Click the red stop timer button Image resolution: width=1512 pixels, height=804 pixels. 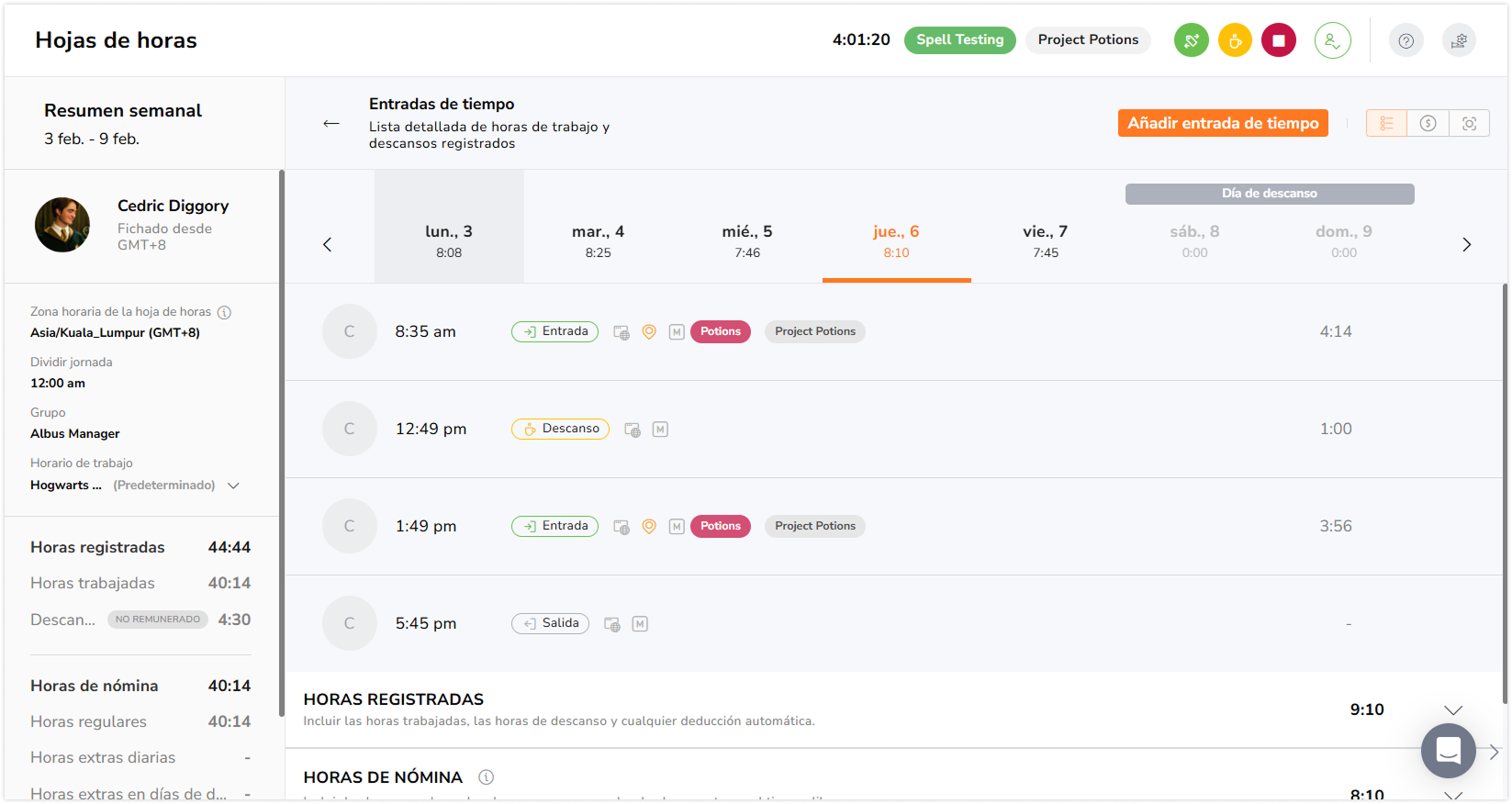pyautogui.click(x=1278, y=40)
